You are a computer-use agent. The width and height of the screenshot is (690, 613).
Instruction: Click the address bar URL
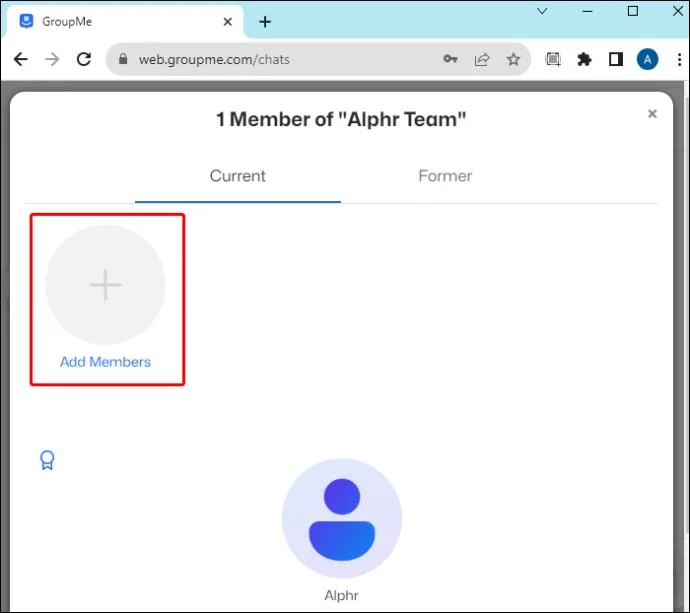point(214,59)
